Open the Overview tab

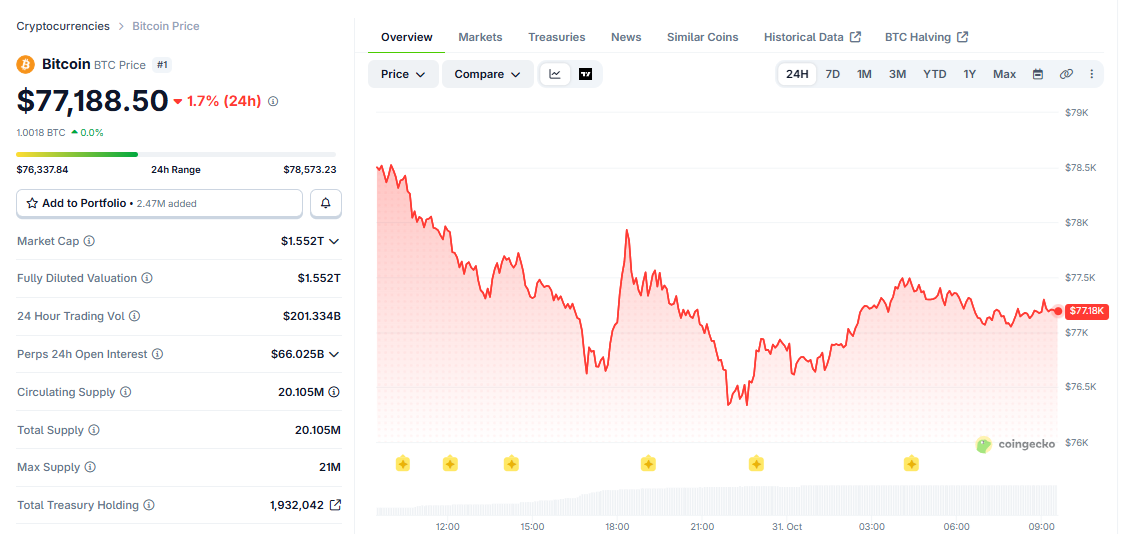pos(406,37)
